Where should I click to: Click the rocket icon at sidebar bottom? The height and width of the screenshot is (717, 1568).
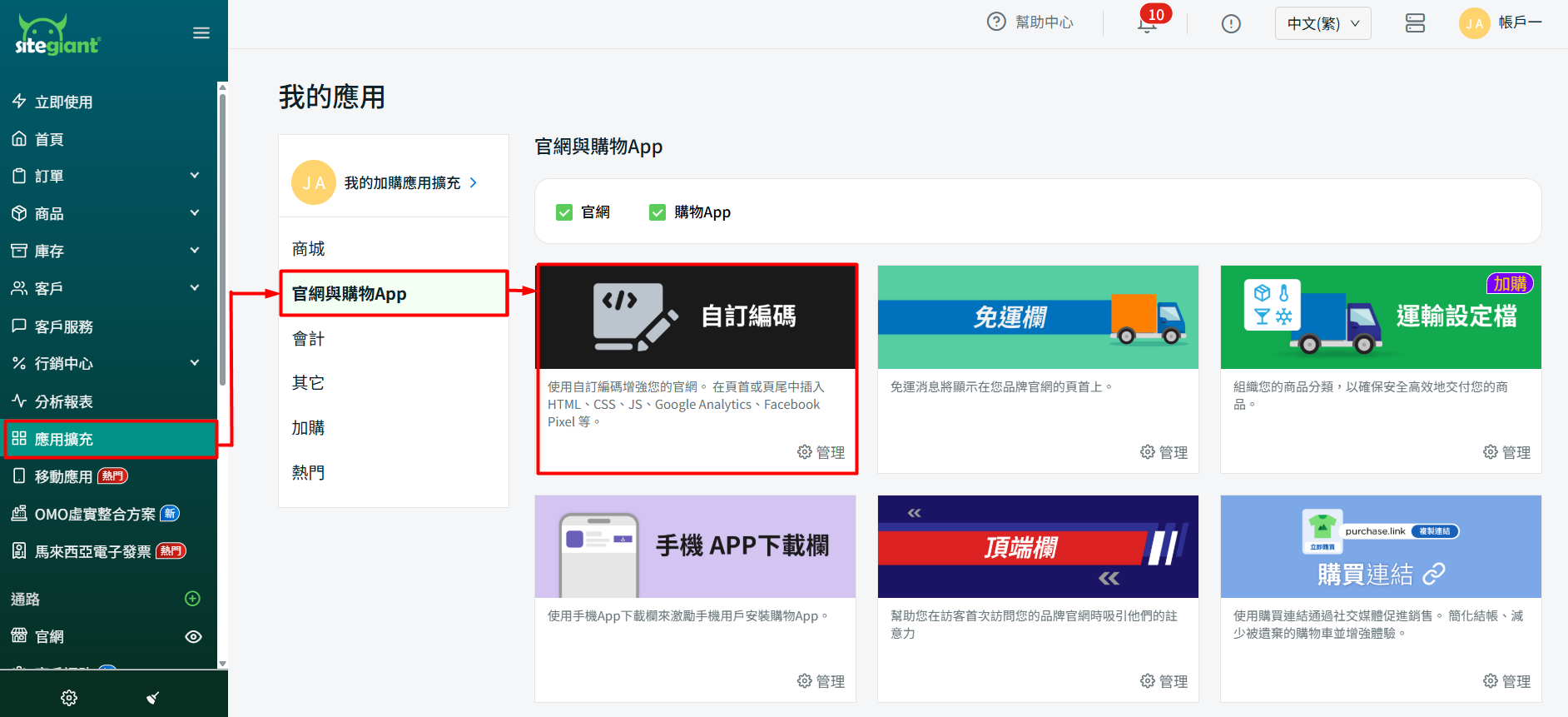pyautogui.click(x=152, y=697)
